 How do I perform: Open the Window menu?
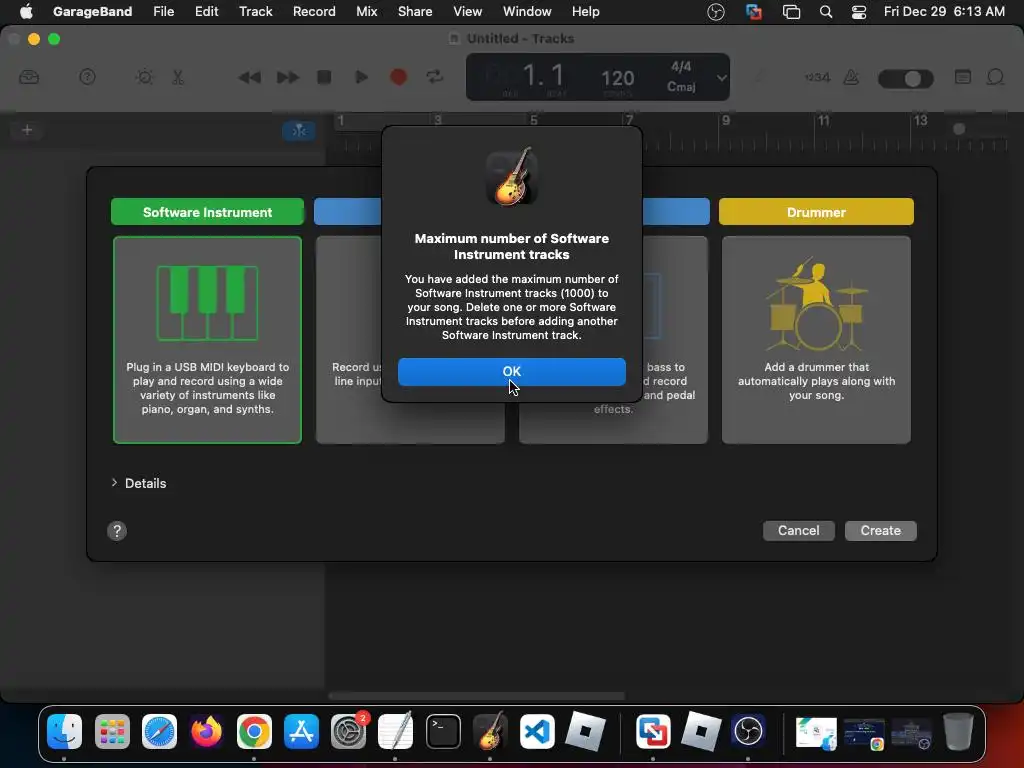(527, 11)
